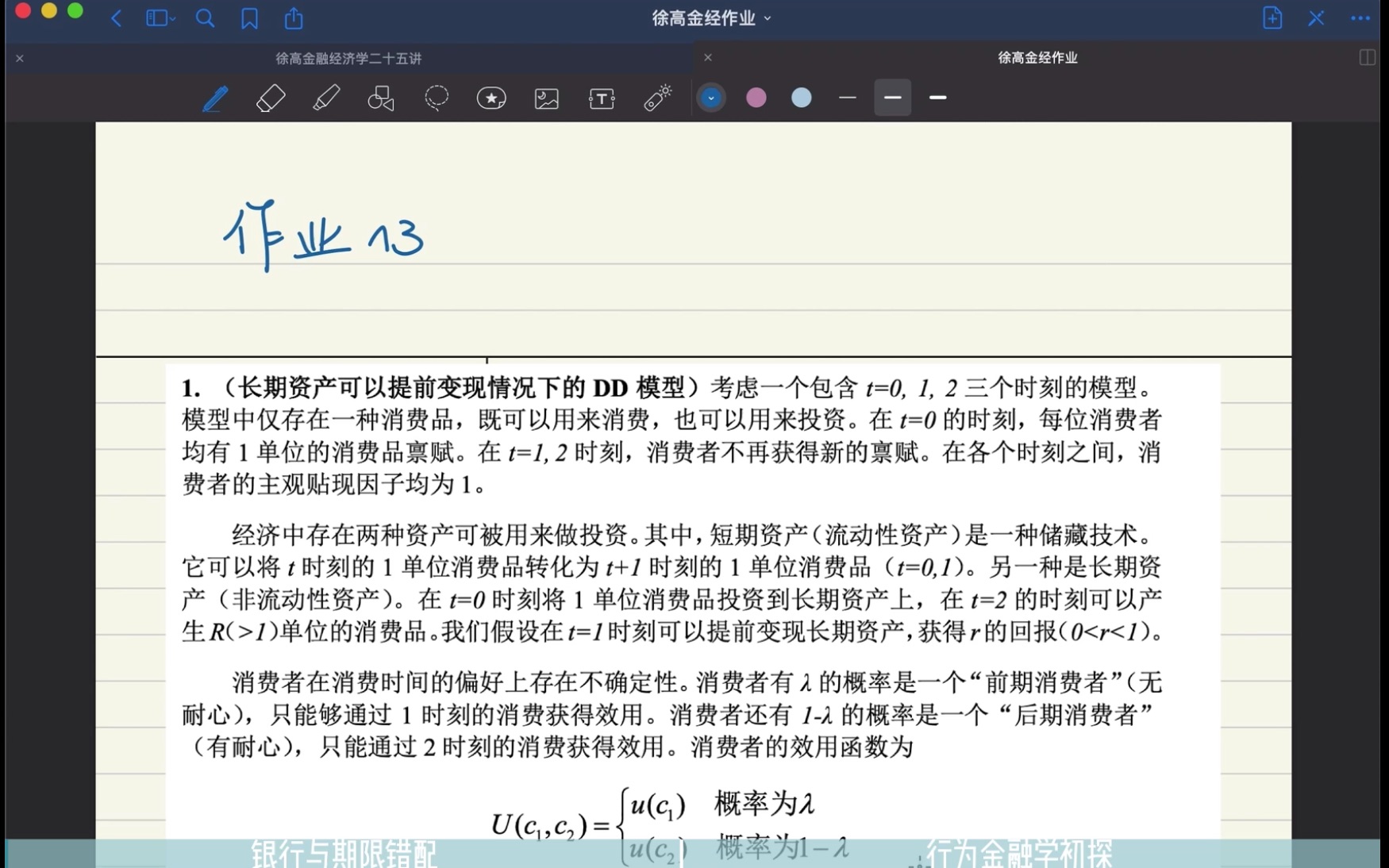Open the sidebar view toggle
Screen dimensions: 1389x868
[x=160, y=18]
